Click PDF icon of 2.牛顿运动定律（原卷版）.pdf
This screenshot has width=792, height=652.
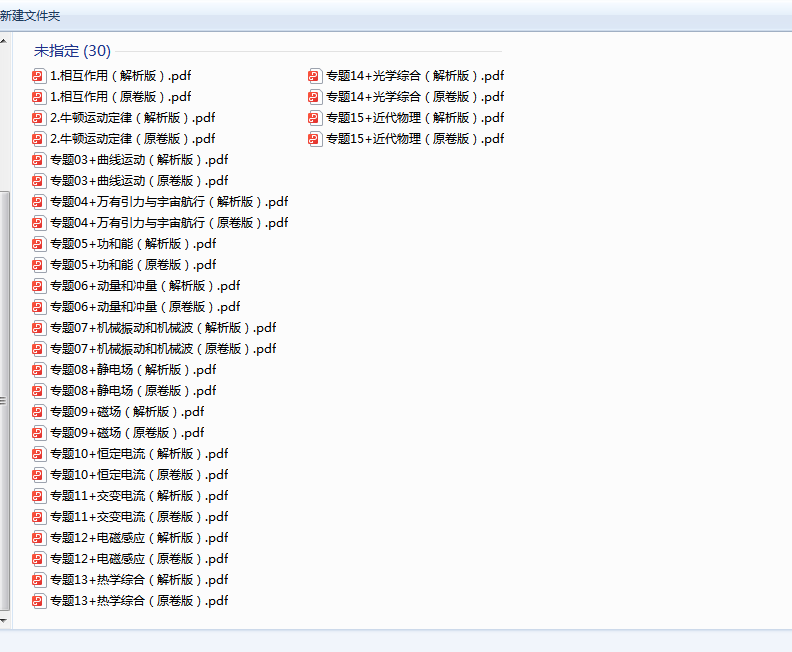point(39,139)
